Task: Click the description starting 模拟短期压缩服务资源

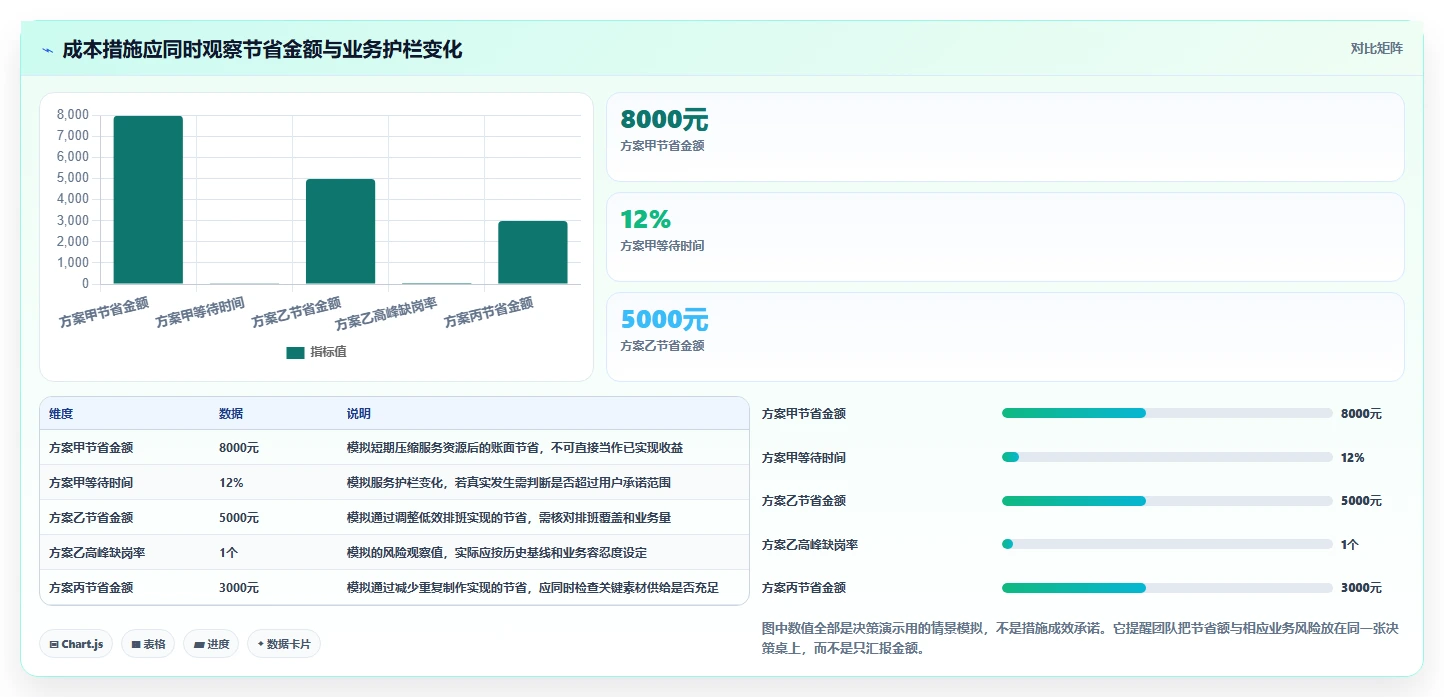Action: (515, 448)
